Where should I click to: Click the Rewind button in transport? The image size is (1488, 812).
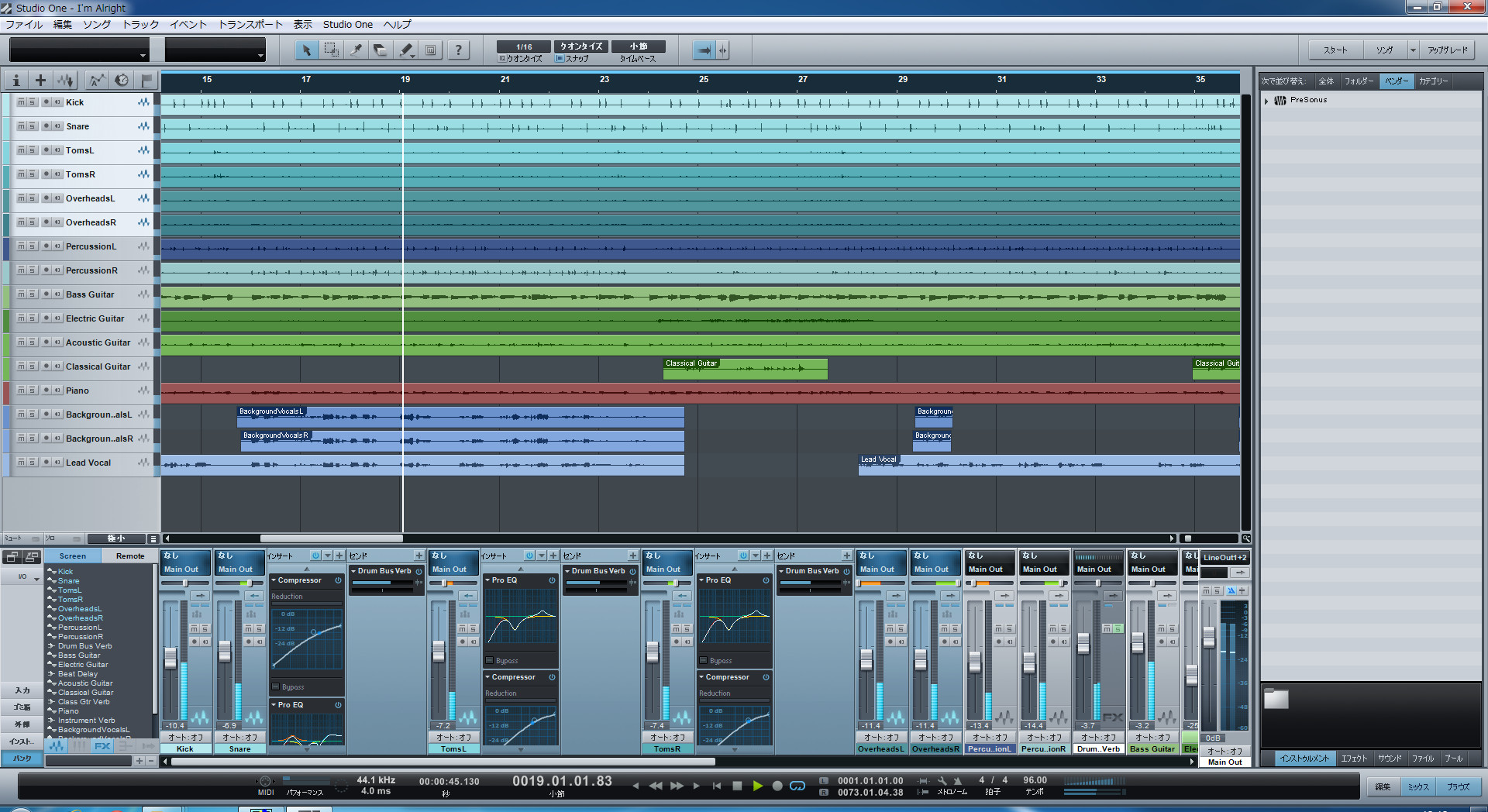[656, 786]
